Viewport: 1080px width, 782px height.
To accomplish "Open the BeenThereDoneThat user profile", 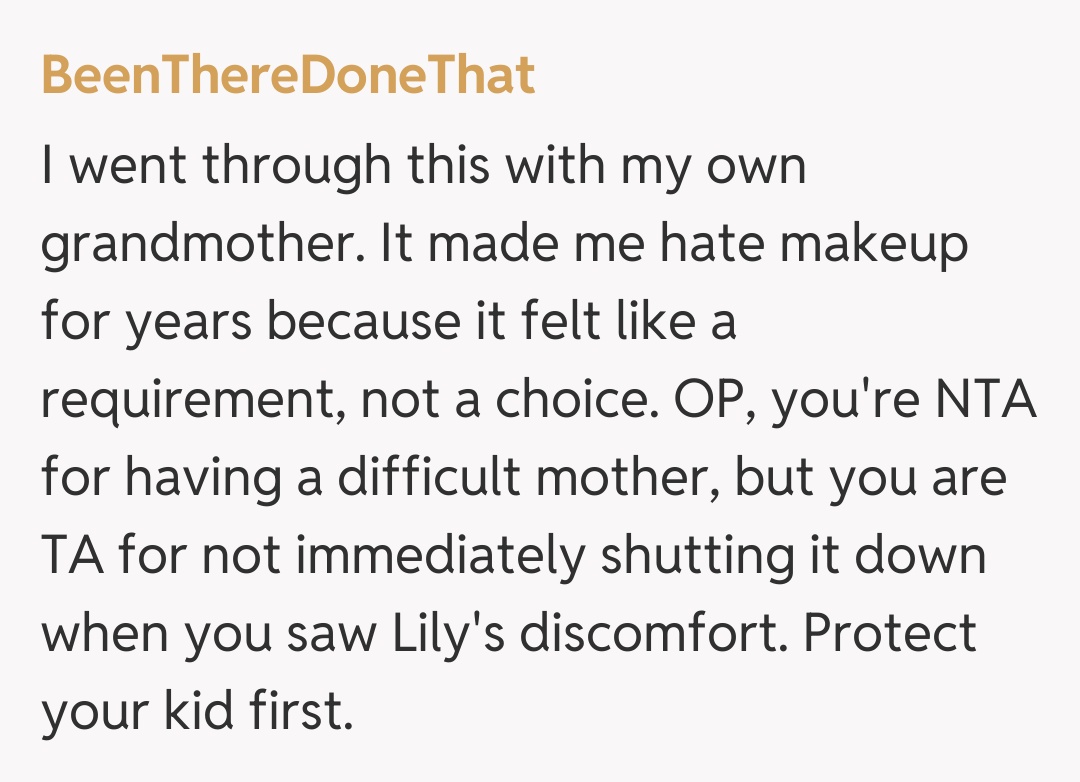I will click(288, 76).
